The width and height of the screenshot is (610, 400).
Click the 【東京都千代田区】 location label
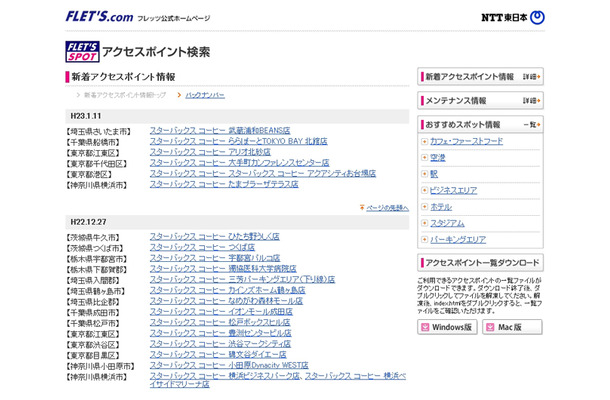click(96, 164)
